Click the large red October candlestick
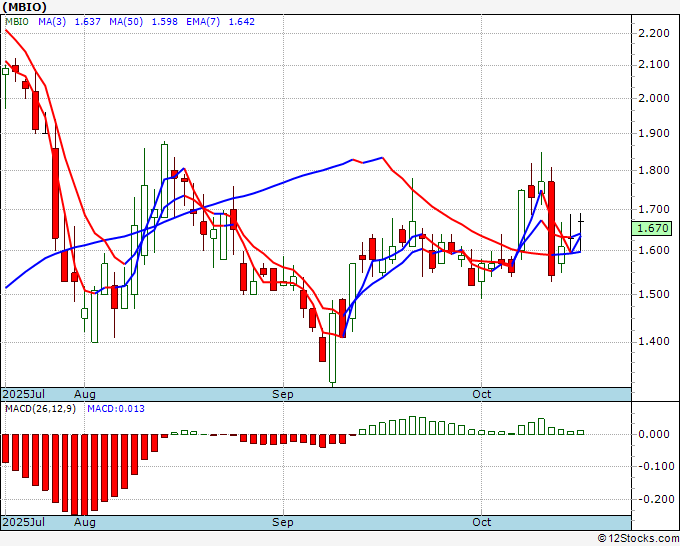 tap(551, 229)
